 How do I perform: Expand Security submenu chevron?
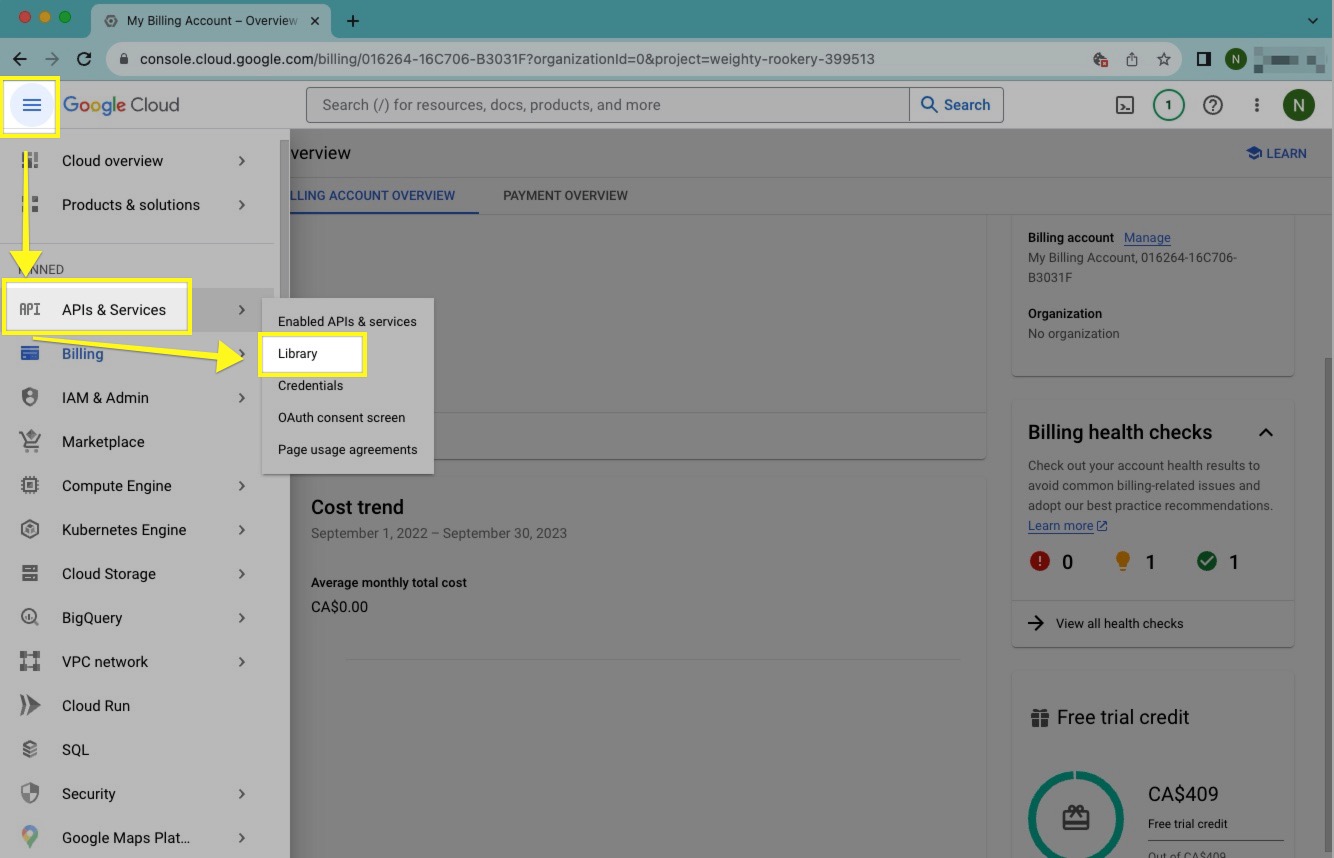242,794
